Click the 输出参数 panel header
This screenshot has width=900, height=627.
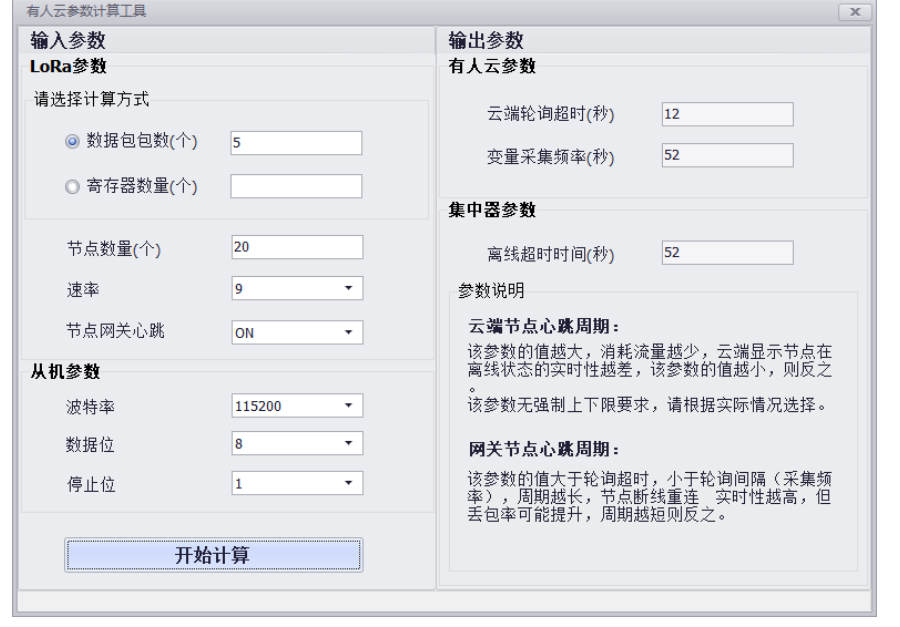486,41
